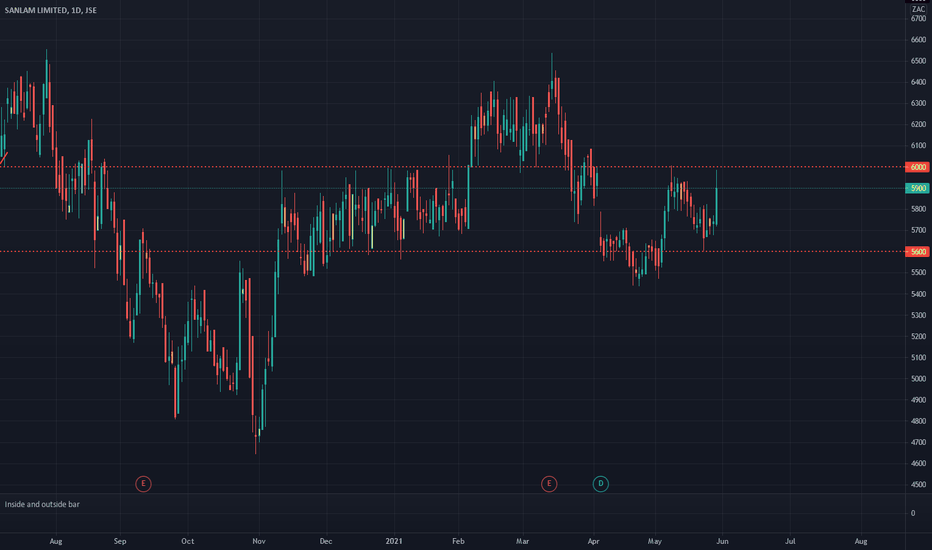Click the ZAC currency label on price axis

pyautogui.click(x=918, y=9)
